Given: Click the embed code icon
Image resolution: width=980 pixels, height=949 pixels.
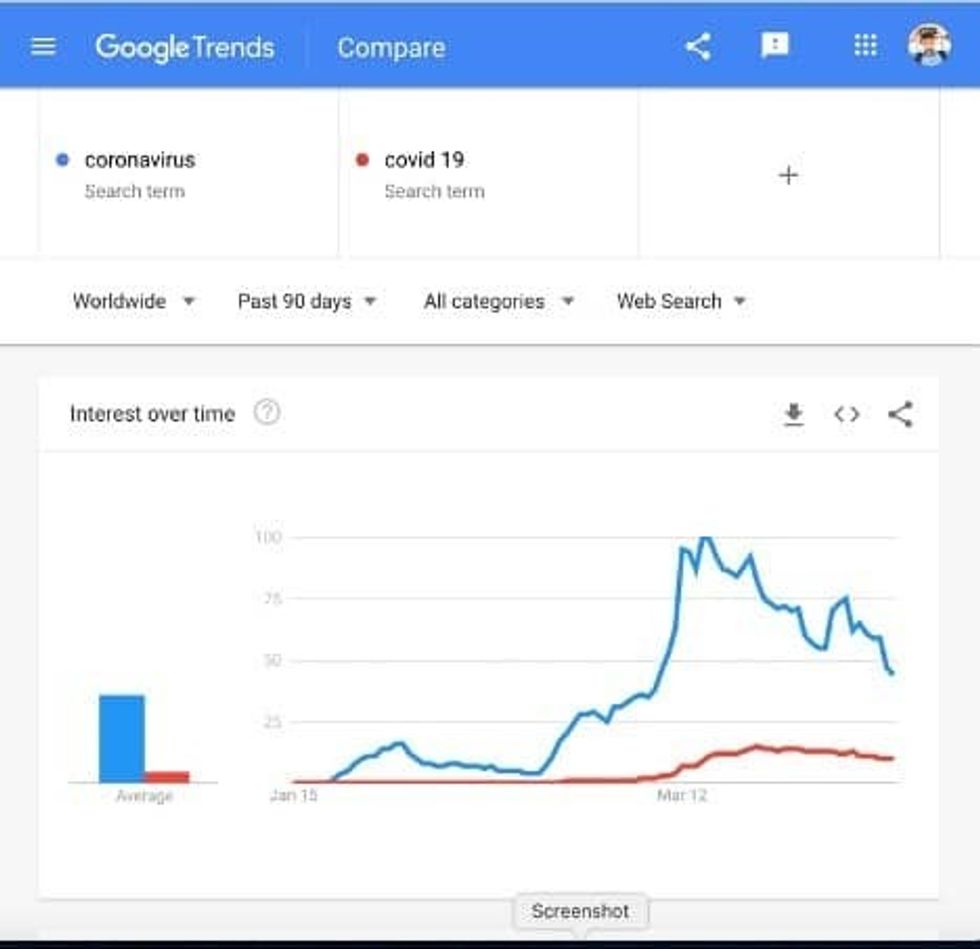Looking at the screenshot, I should point(847,414).
